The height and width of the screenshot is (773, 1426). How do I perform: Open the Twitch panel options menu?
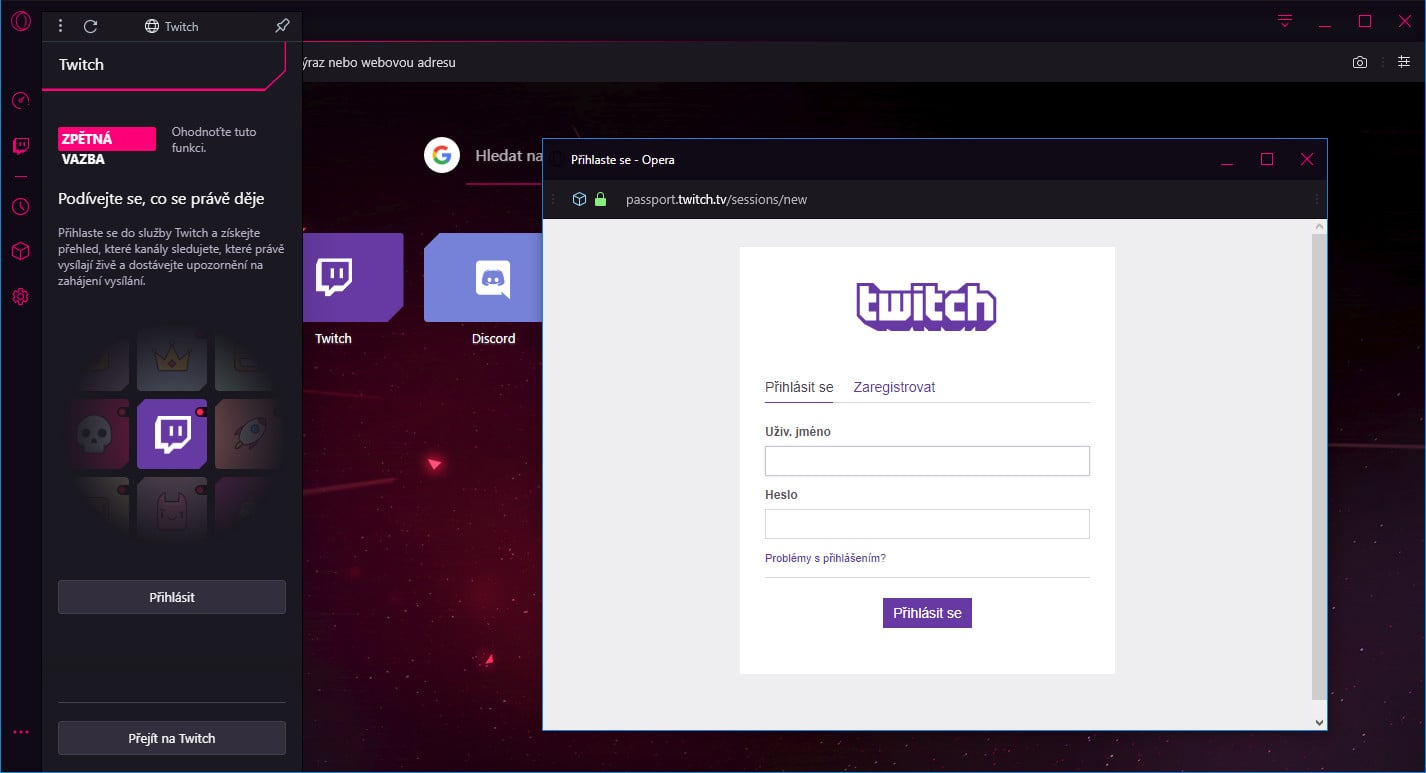tap(62, 25)
